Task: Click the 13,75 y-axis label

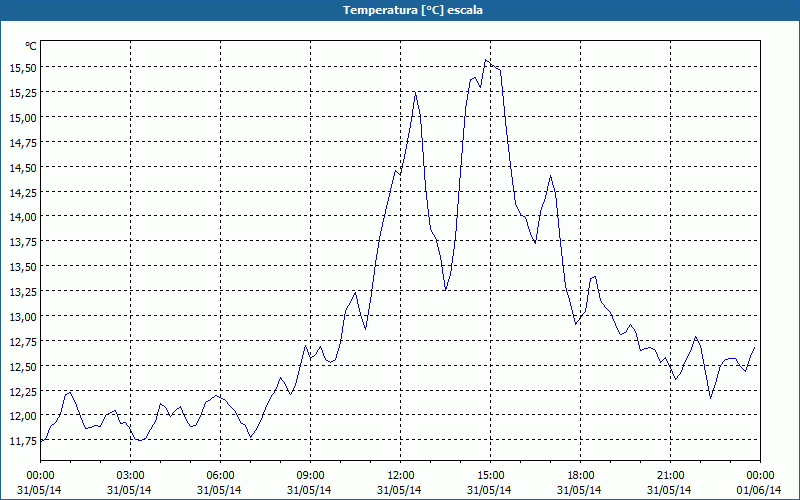Action: pyautogui.click(x=23, y=241)
